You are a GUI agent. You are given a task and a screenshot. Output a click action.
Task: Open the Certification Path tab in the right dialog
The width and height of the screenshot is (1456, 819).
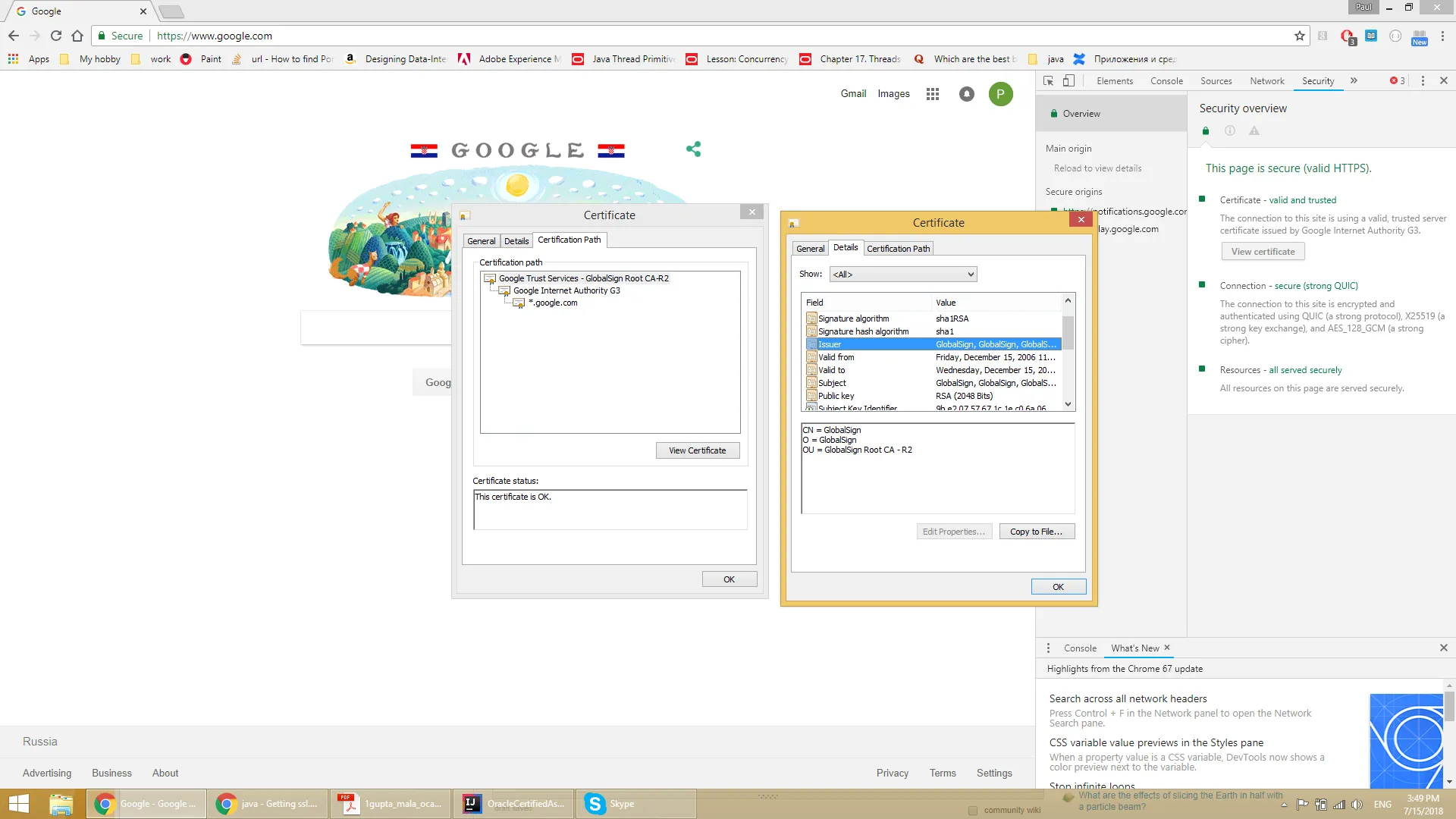(x=898, y=249)
